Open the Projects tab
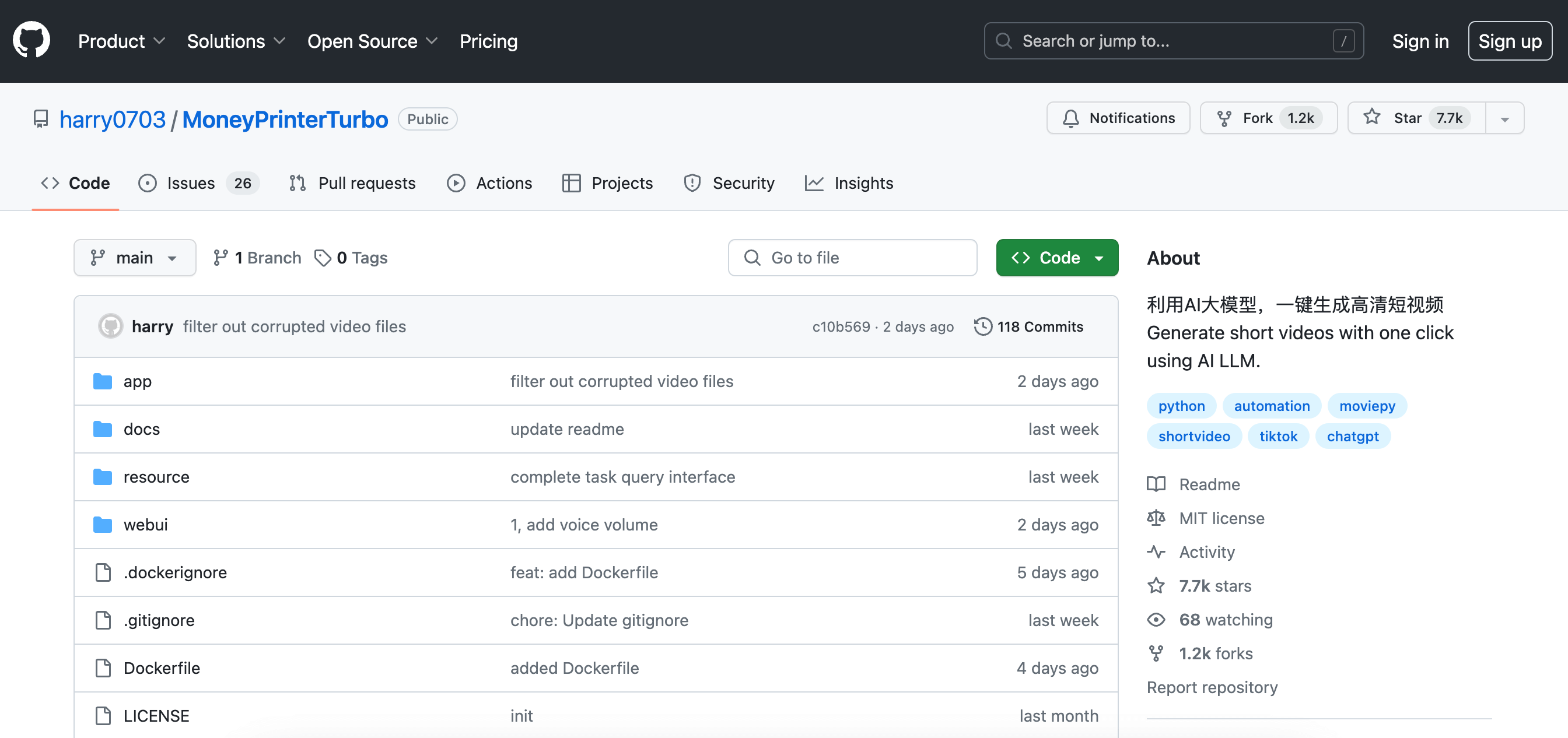 pos(607,183)
